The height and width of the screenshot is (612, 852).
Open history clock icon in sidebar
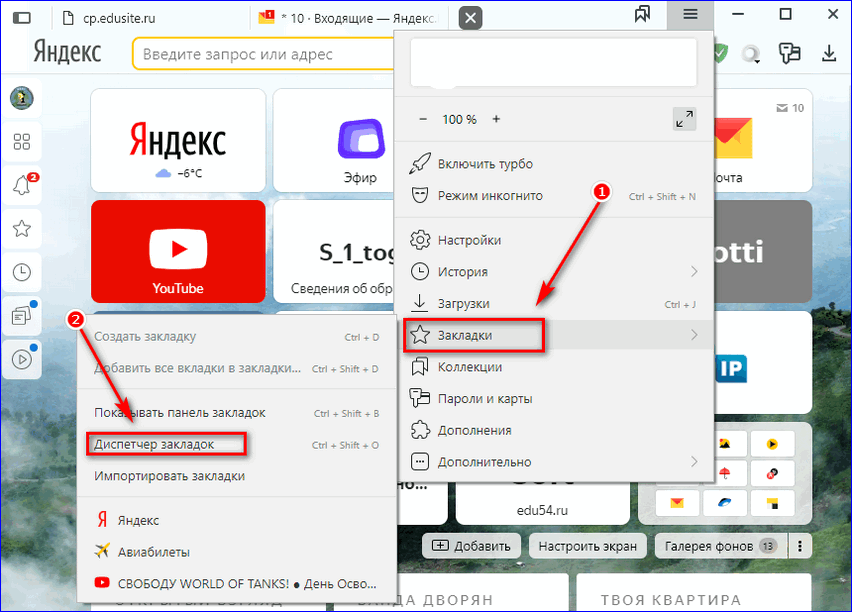(21, 272)
